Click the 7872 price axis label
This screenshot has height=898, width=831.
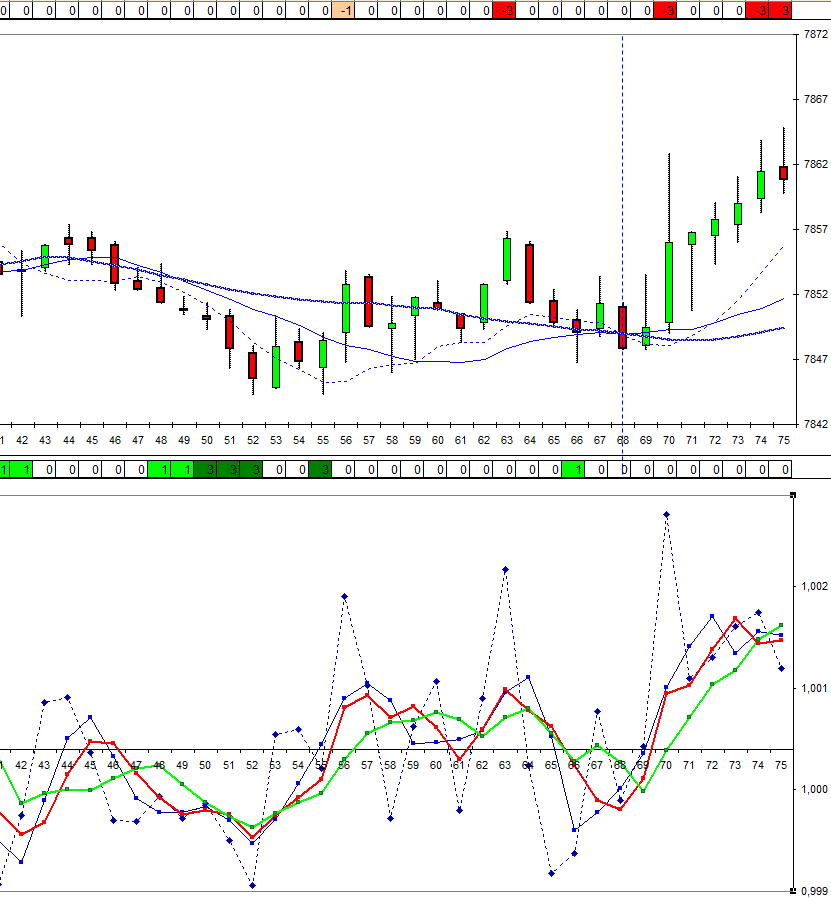tap(815, 34)
